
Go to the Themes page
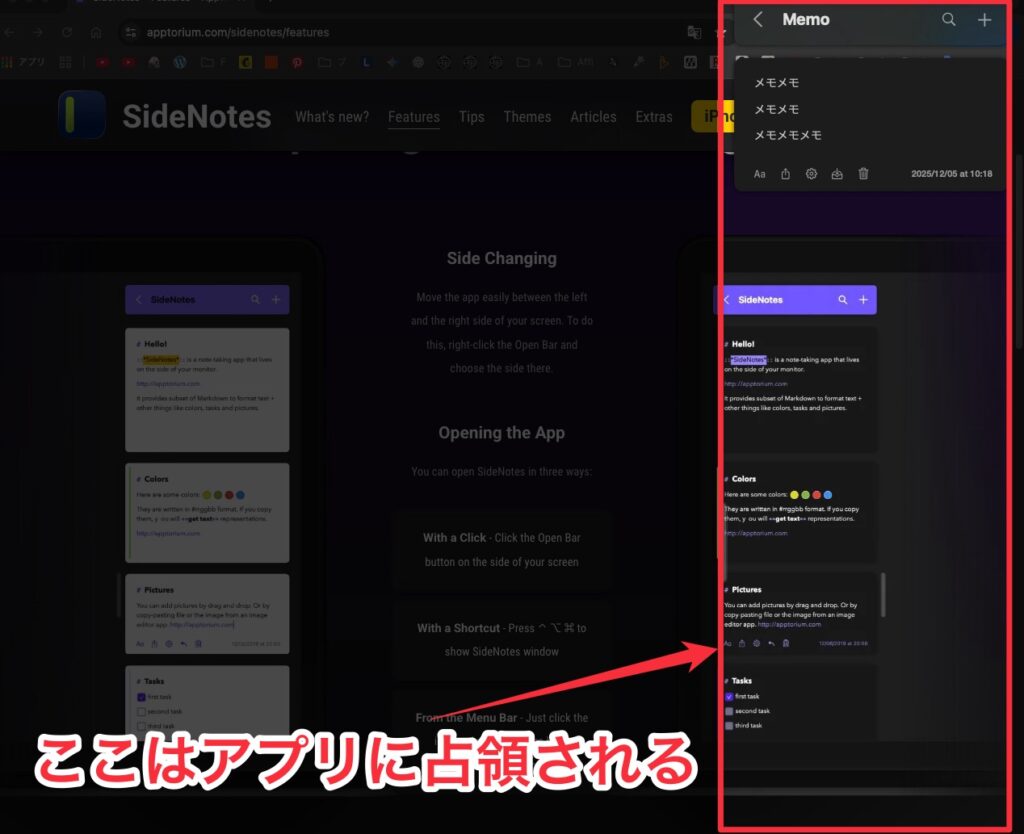click(527, 117)
